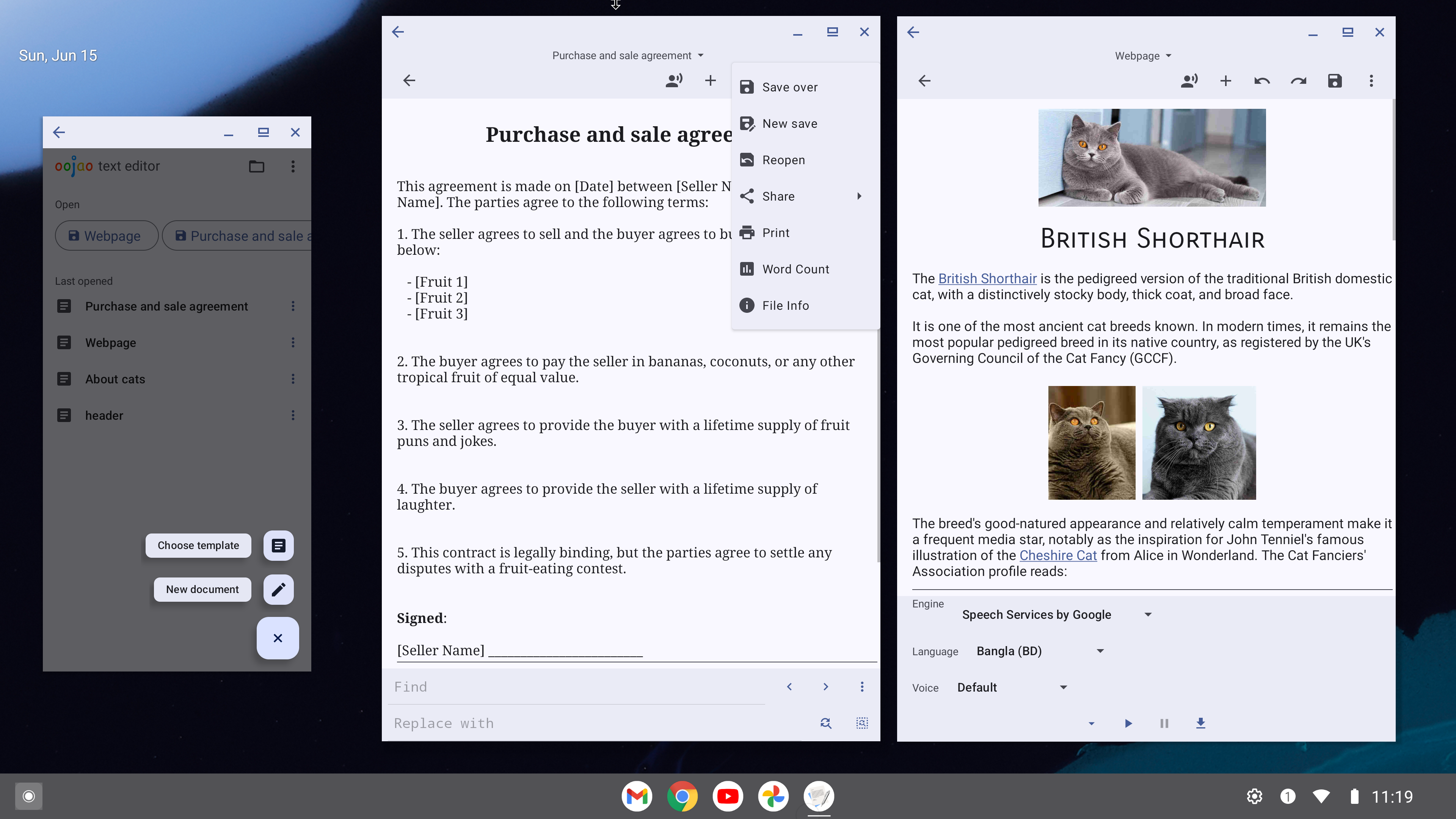Open File Info from the menu
The height and width of the screenshot is (819, 1456).
(x=805, y=305)
